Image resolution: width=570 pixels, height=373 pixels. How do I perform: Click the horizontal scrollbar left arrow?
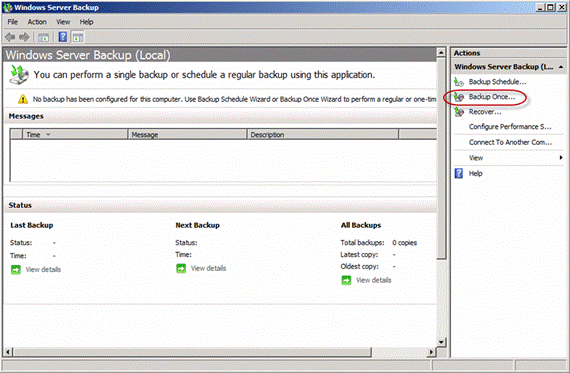pos(8,352)
